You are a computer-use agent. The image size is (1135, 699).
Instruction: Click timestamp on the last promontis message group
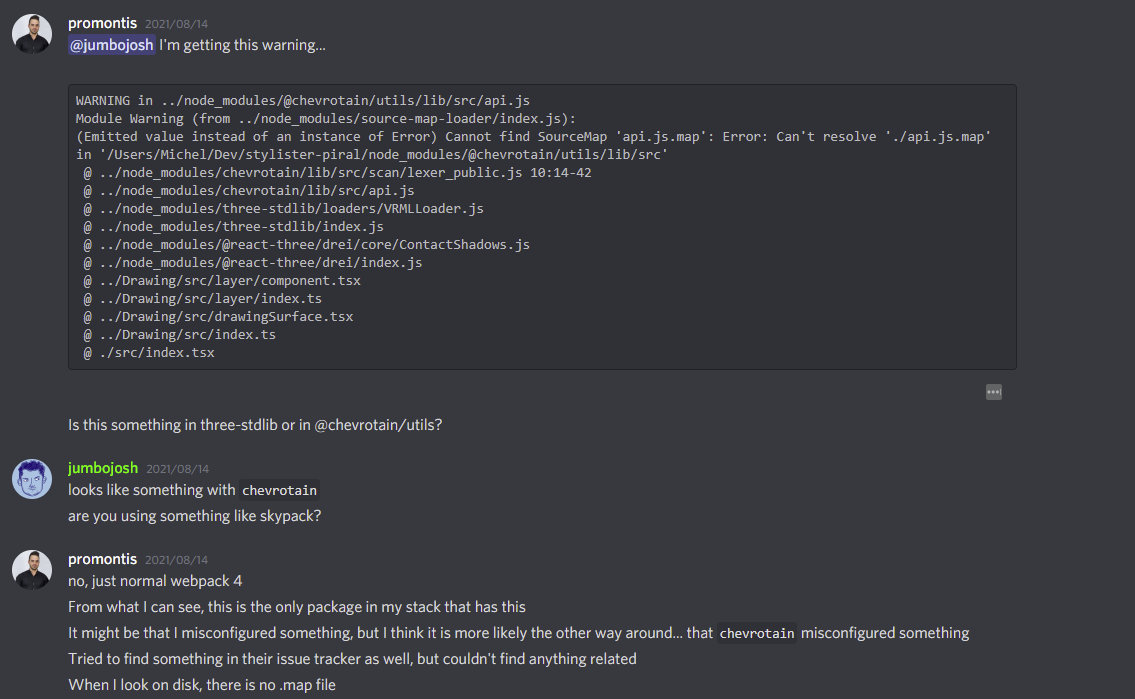[176, 560]
